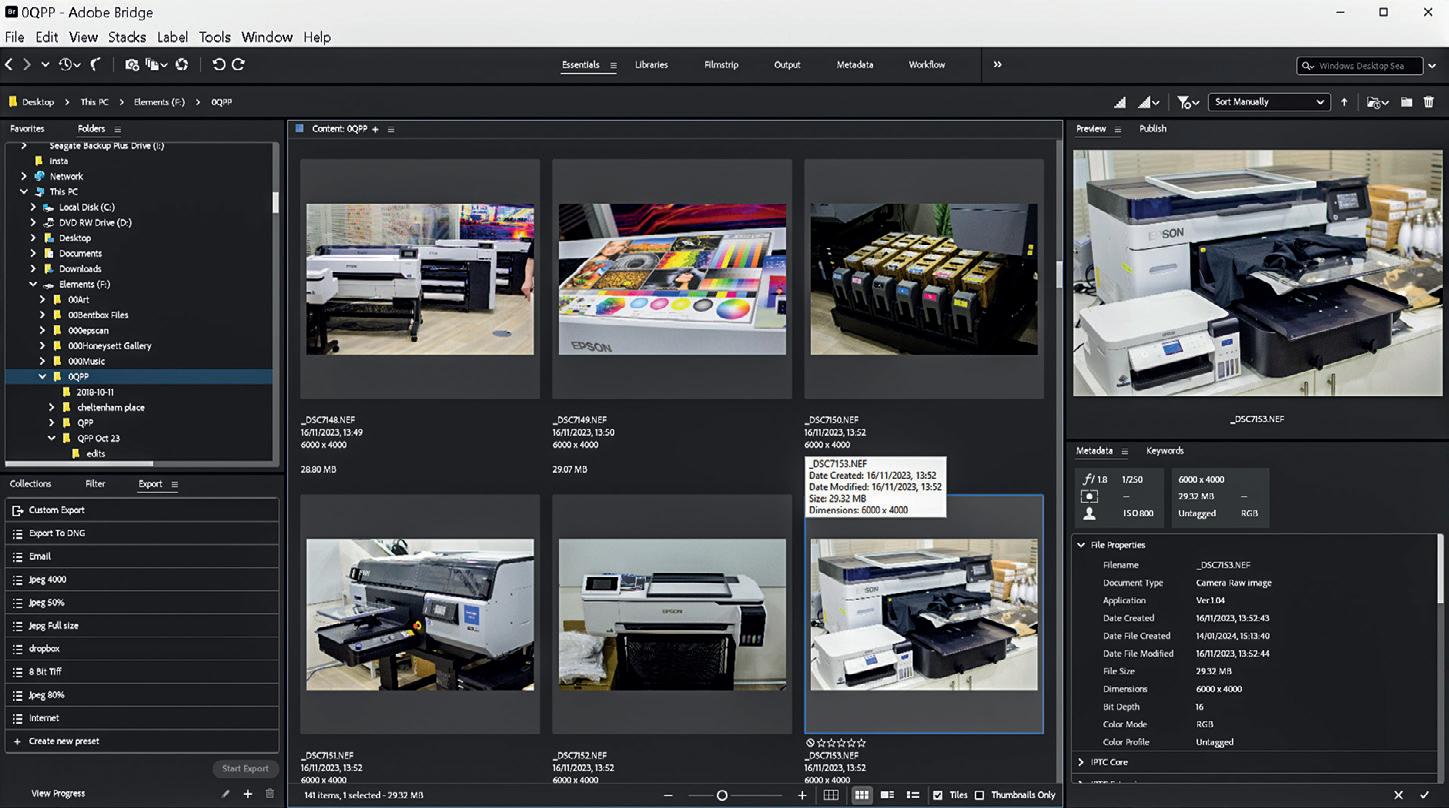Switch to the Filmstrip workspace tab
This screenshot has height=808, width=1449.
(721, 65)
